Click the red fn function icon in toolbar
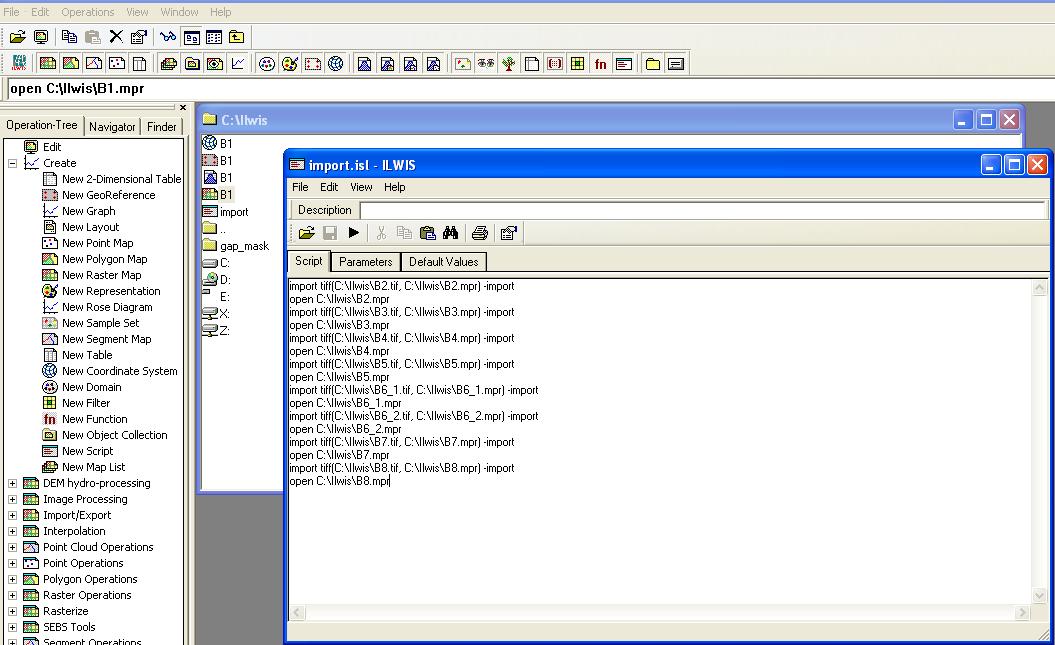Image resolution: width=1055 pixels, height=645 pixels. pyautogui.click(x=600, y=64)
